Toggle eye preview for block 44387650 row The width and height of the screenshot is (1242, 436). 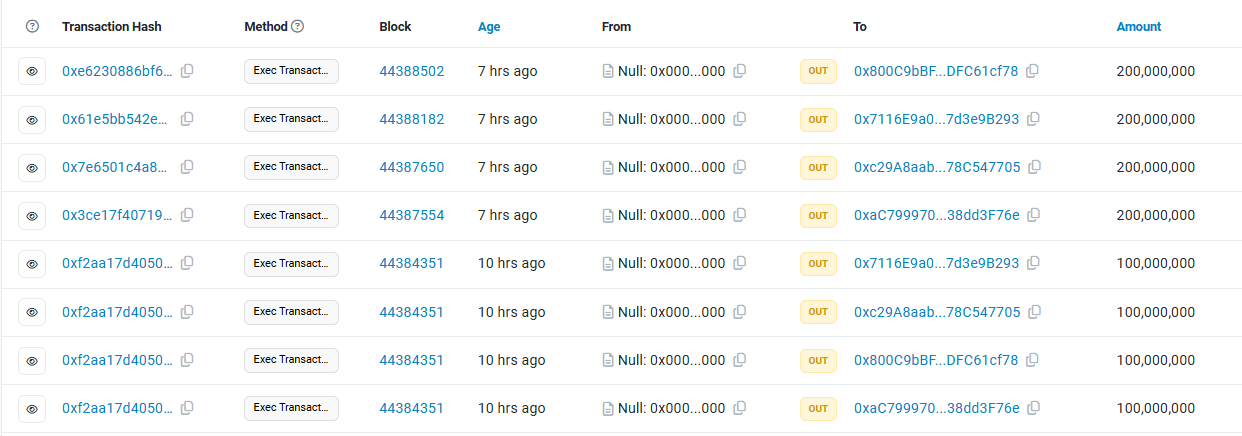click(x=32, y=167)
